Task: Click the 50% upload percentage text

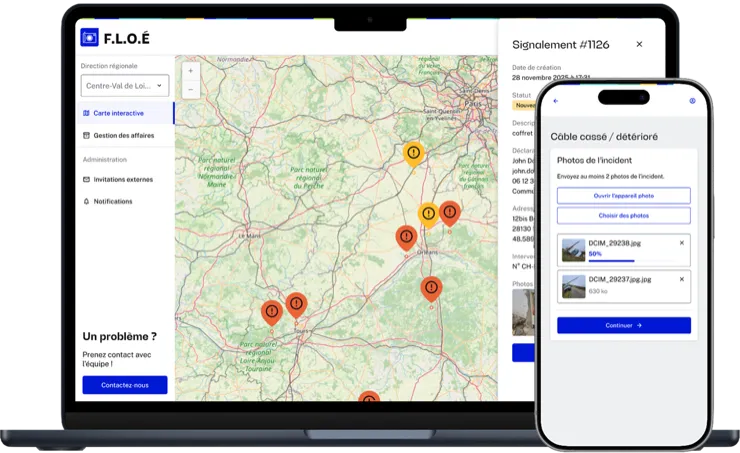Action: [x=595, y=254]
